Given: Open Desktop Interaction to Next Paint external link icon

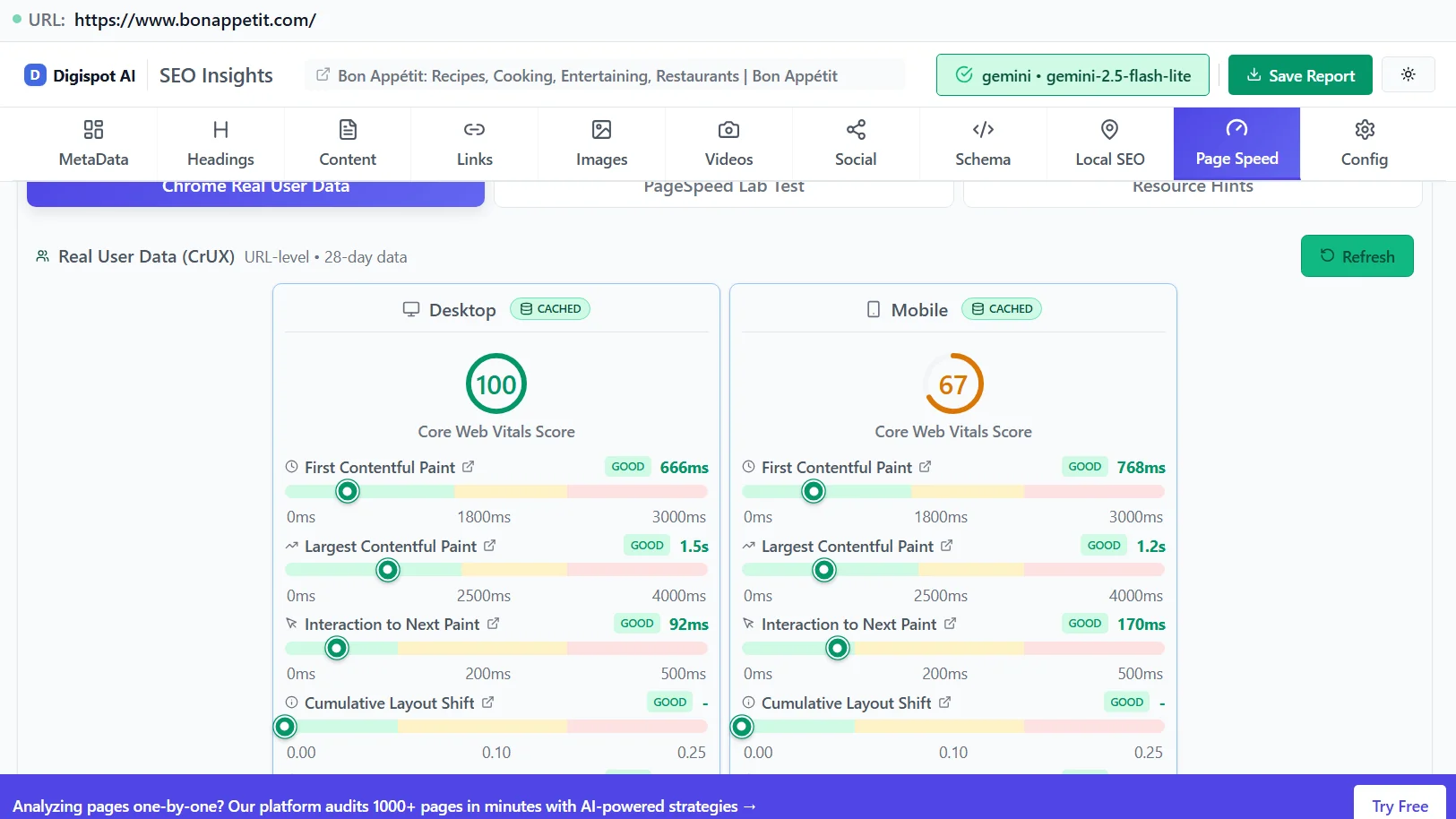Looking at the screenshot, I should tap(494, 623).
